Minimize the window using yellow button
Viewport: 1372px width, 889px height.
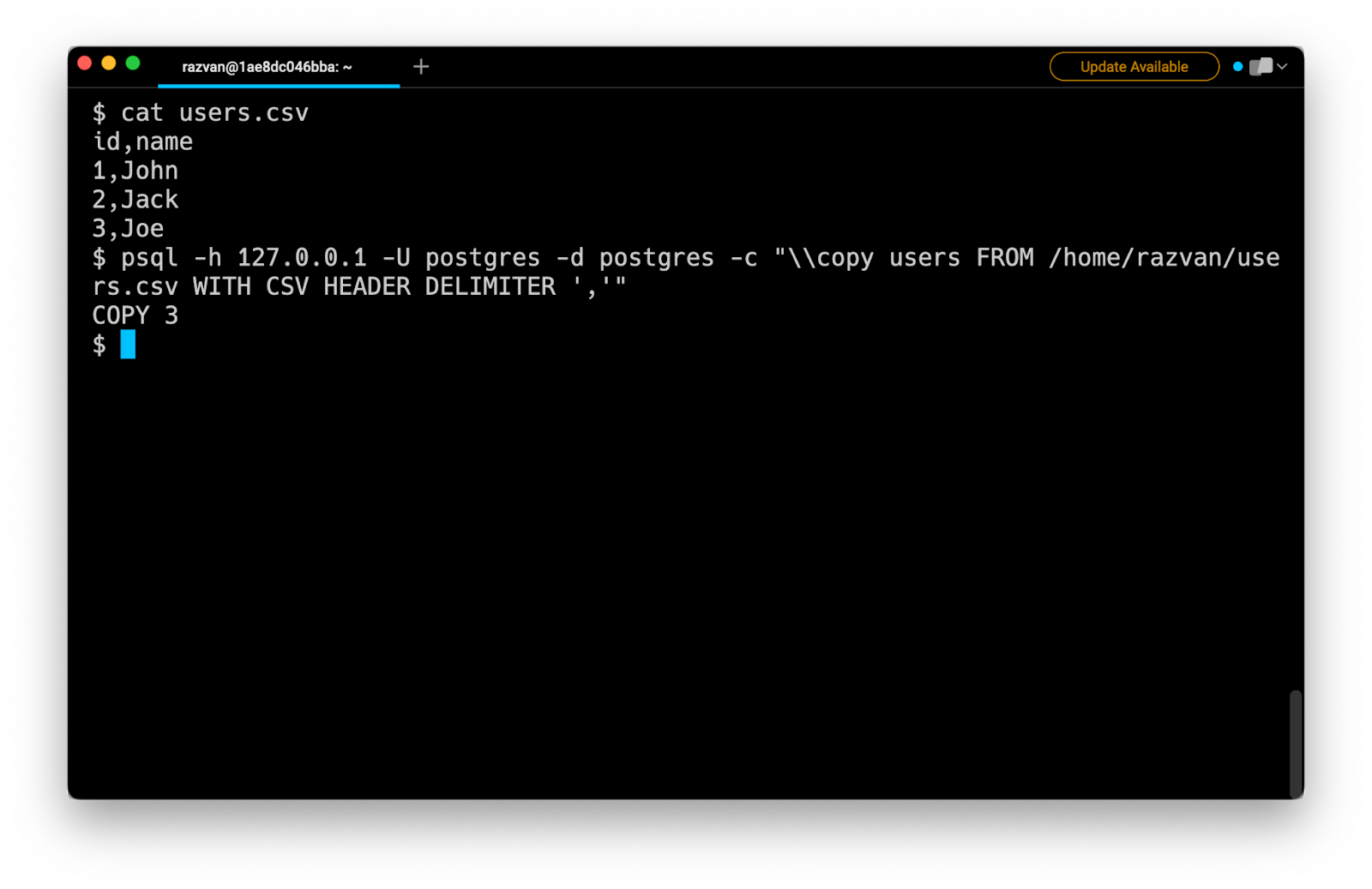pyautogui.click(x=109, y=63)
